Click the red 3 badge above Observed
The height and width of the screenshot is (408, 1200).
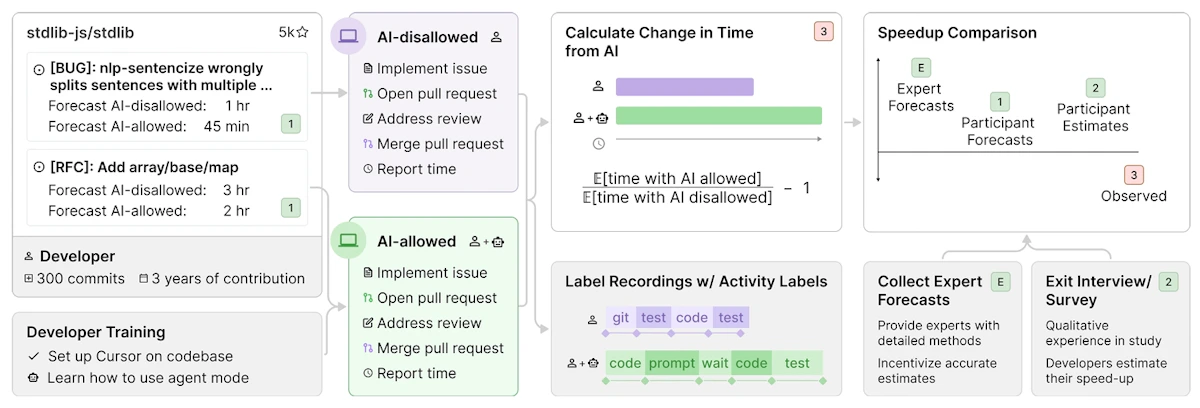tap(1133, 175)
